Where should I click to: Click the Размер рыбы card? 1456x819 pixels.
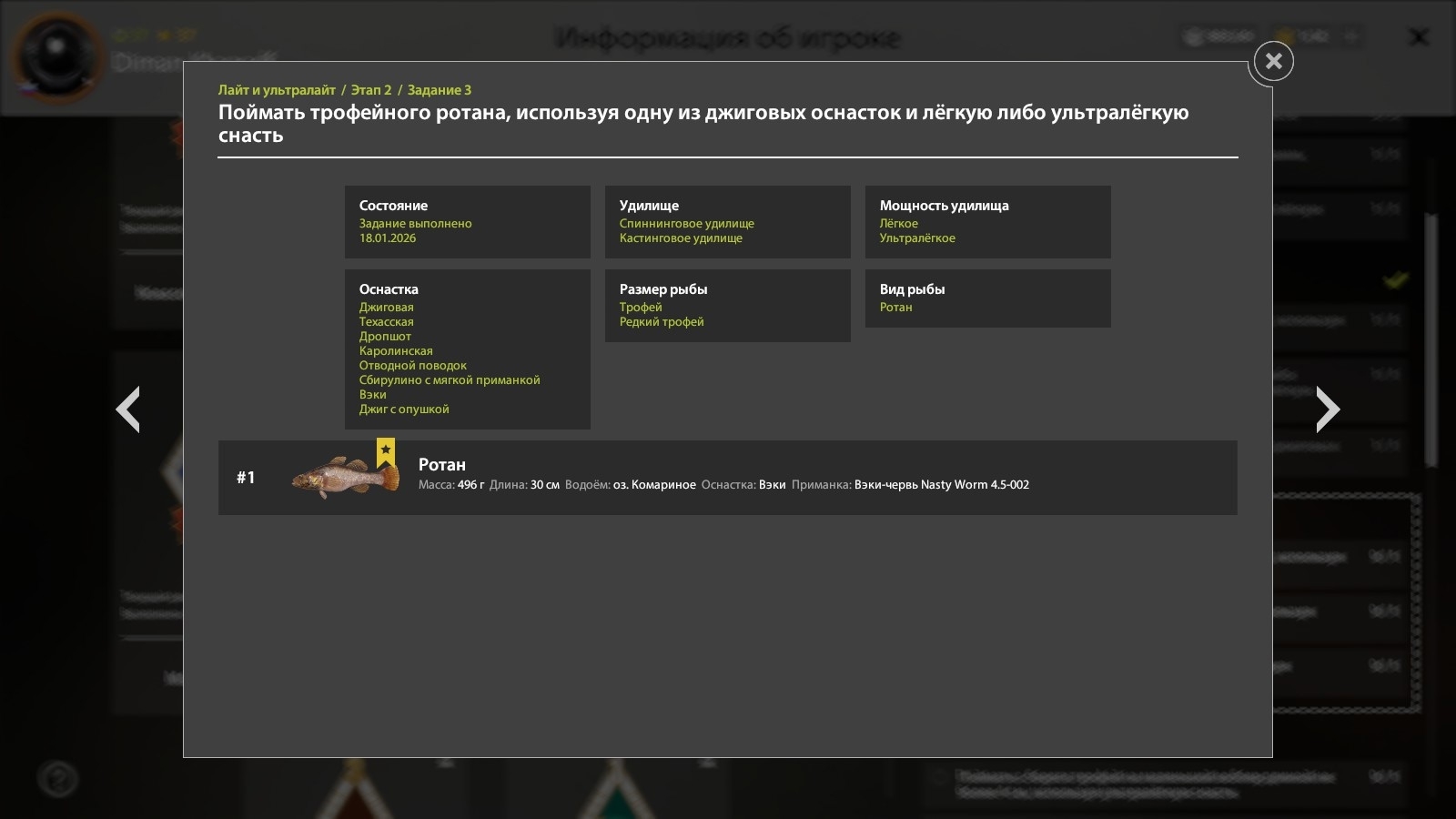pyautogui.click(x=727, y=306)
